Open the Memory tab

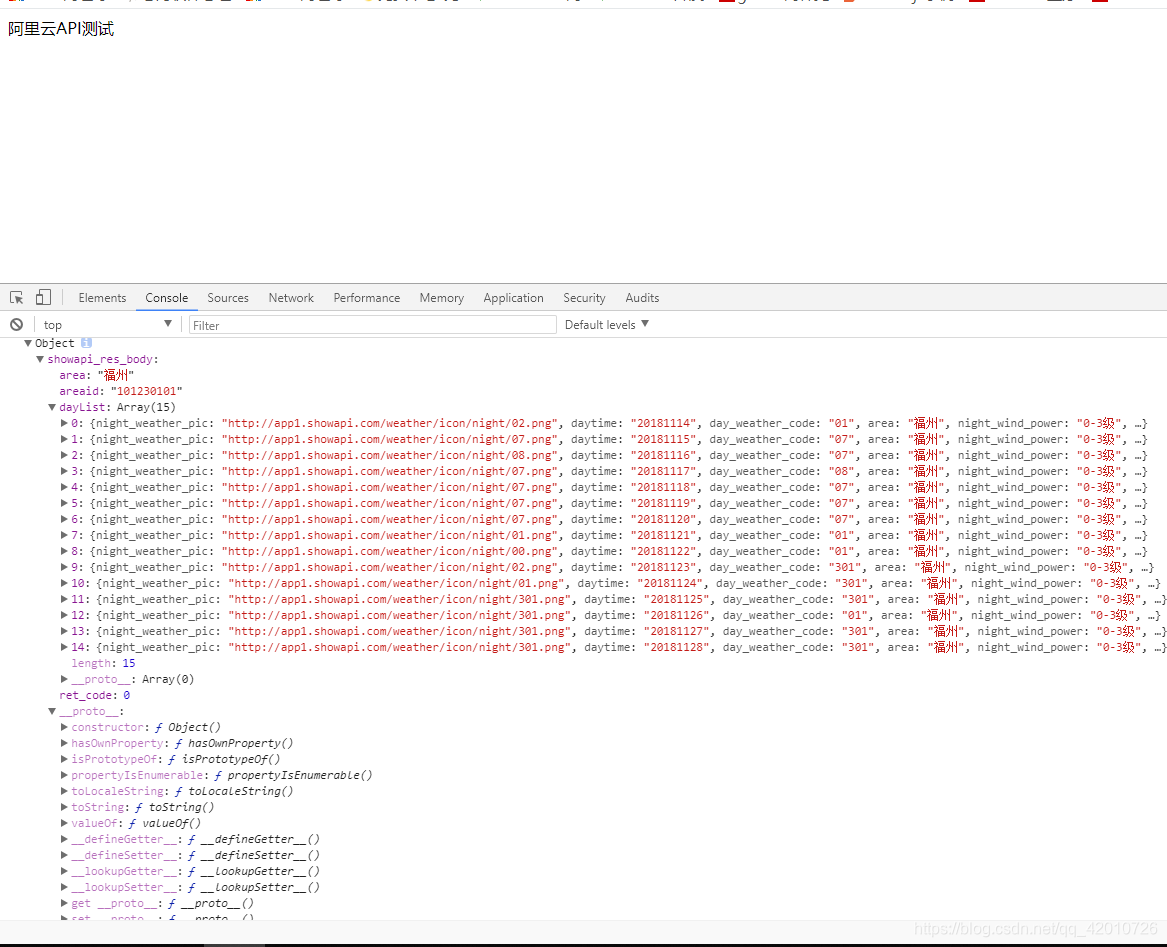point(441,298)
